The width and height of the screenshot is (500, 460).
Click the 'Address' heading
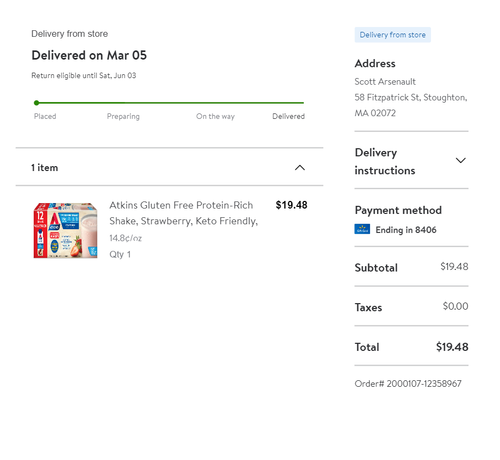coord(375,63)
